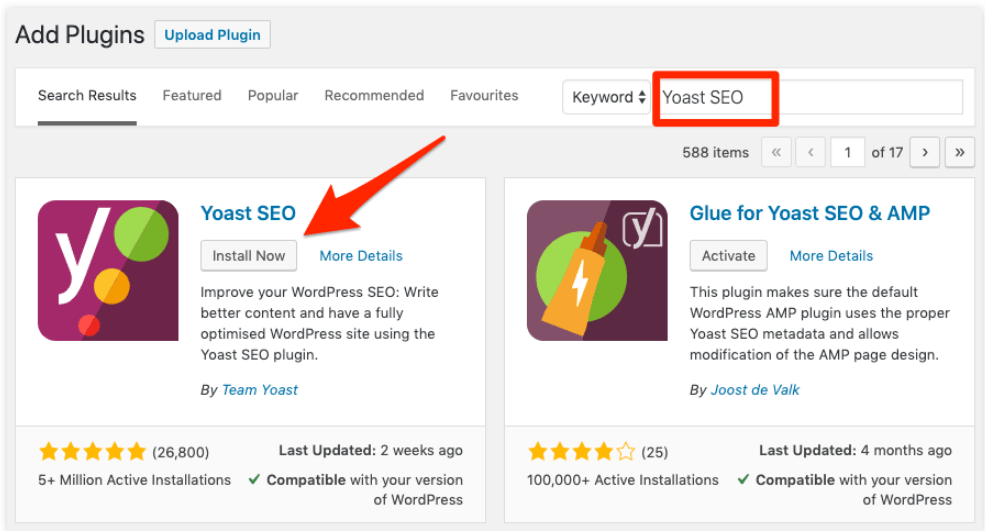Activate Glue for Yoast SEO & AMP
Image resolution: width=985 pixels, height=531 pixels.
(729, 256)
